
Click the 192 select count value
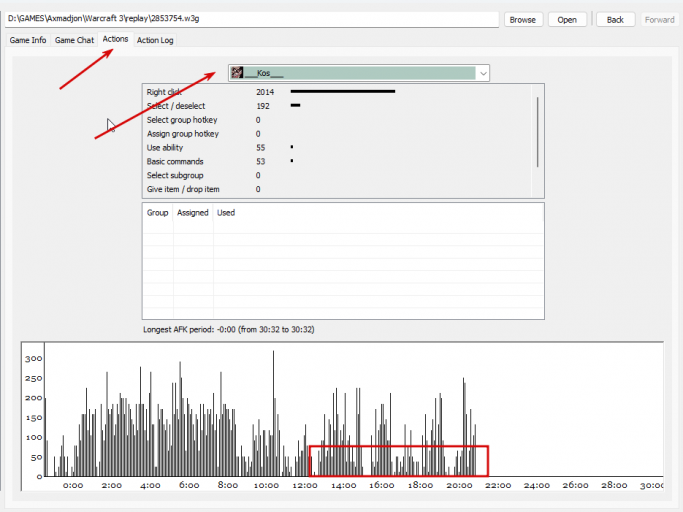coord(263,106)
